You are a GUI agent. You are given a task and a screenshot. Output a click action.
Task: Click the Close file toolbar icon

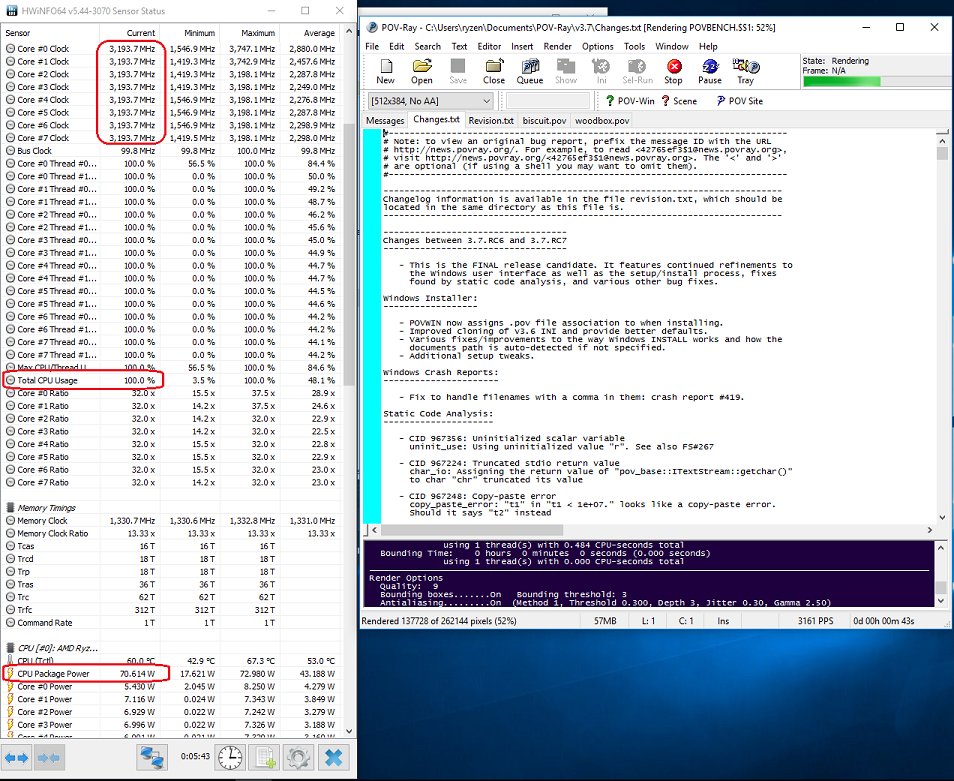click(x=494, y=71)
